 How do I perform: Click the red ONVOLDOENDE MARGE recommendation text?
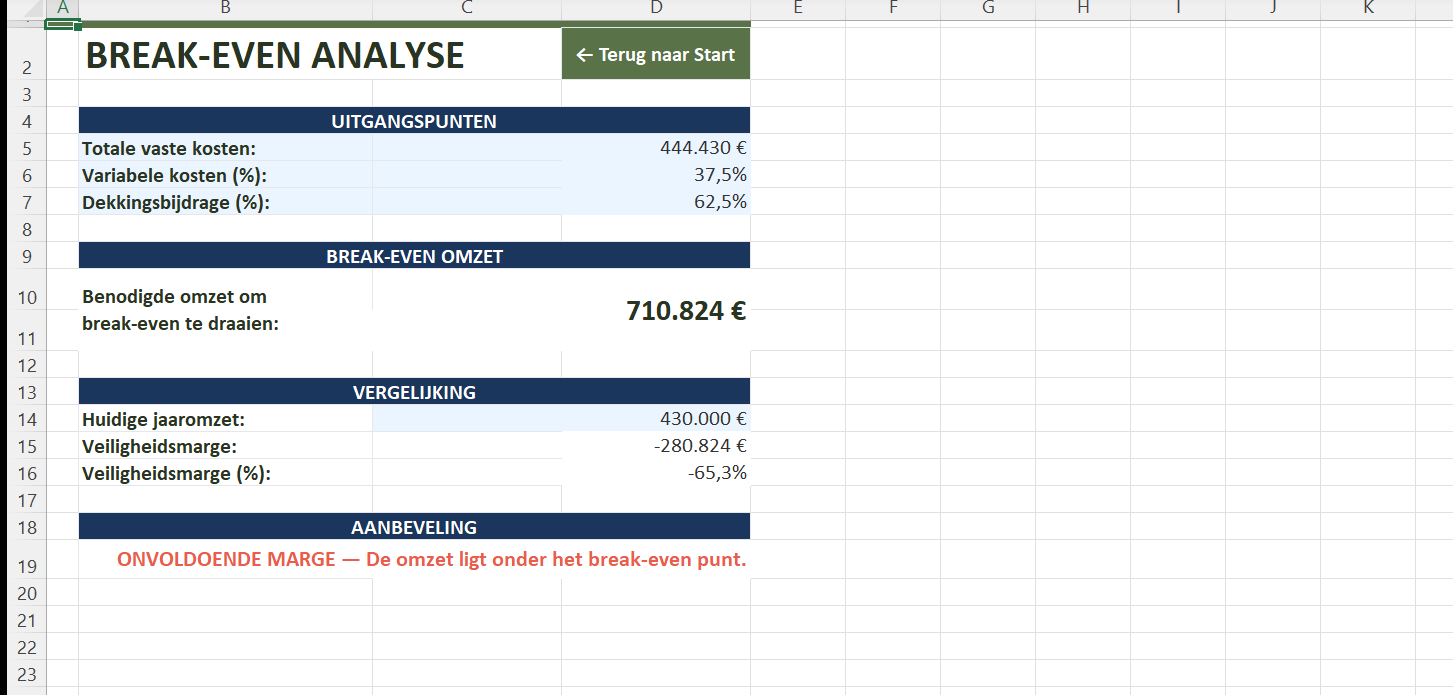(x=431, y=560)
